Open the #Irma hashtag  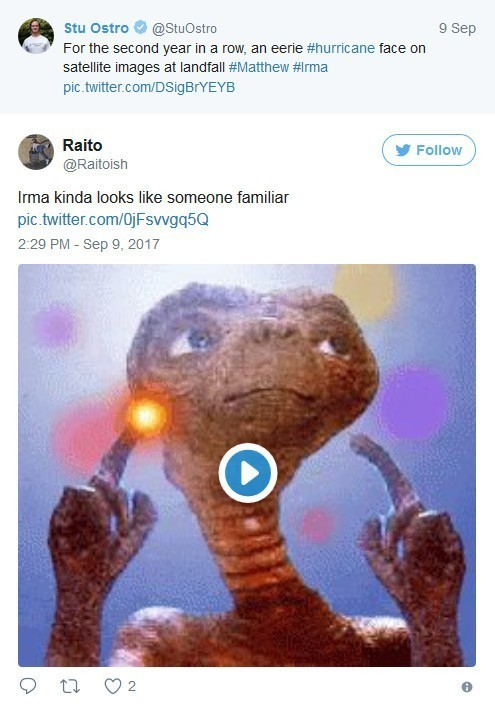click(x=310, y=68)
